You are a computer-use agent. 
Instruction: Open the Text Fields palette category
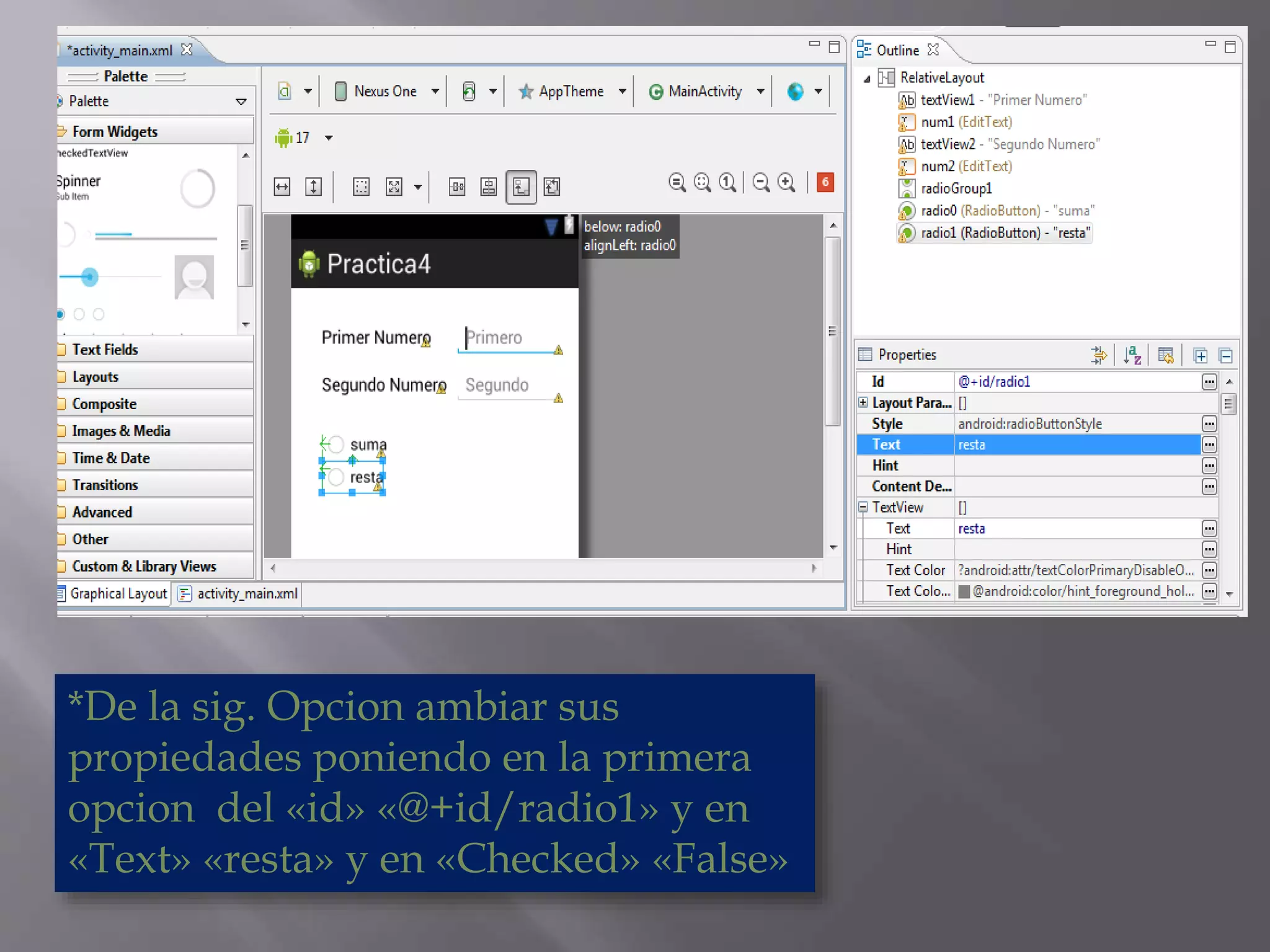point(155,350)
